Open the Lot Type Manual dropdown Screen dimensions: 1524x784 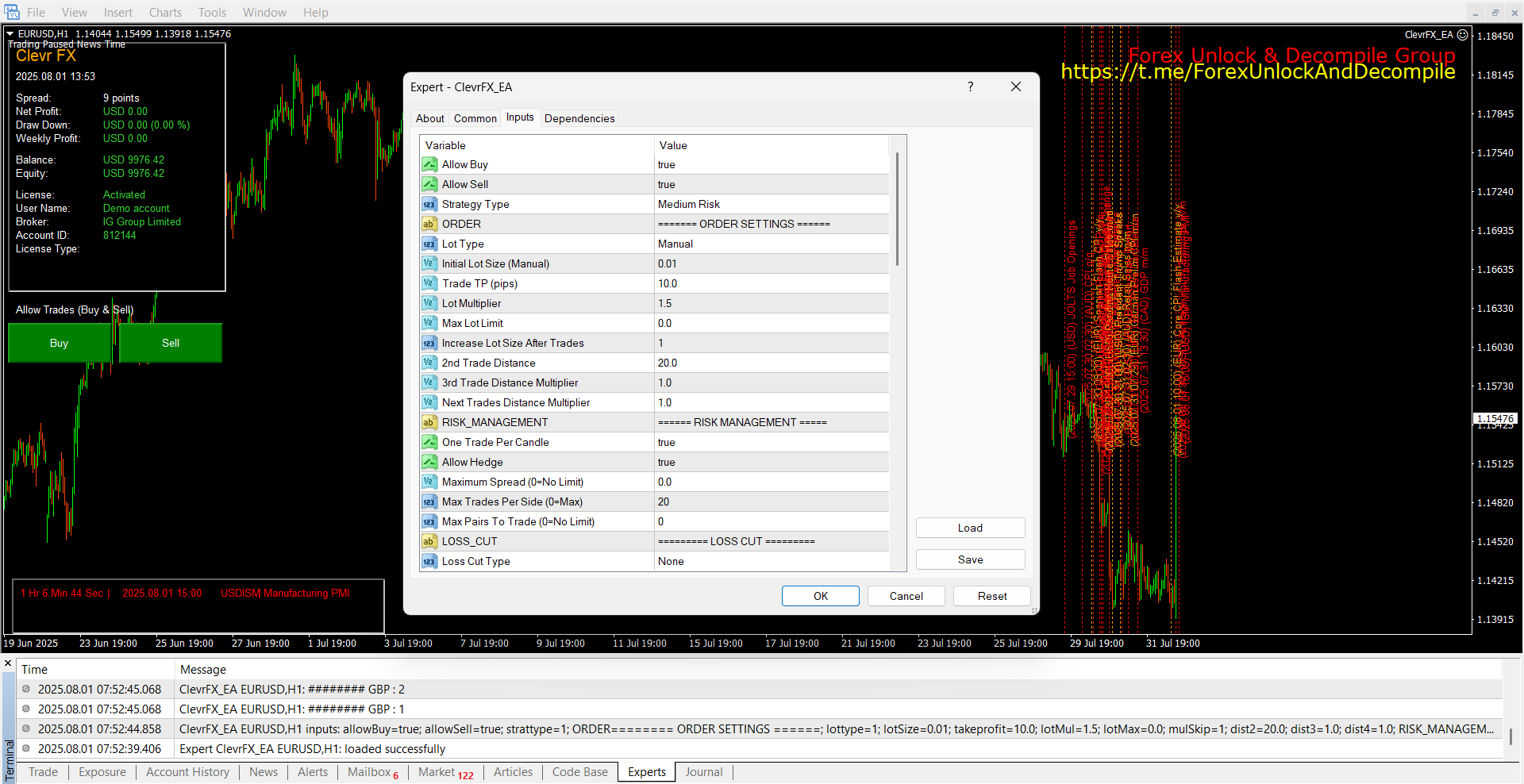pyautogui.click(x=675, y=244)
